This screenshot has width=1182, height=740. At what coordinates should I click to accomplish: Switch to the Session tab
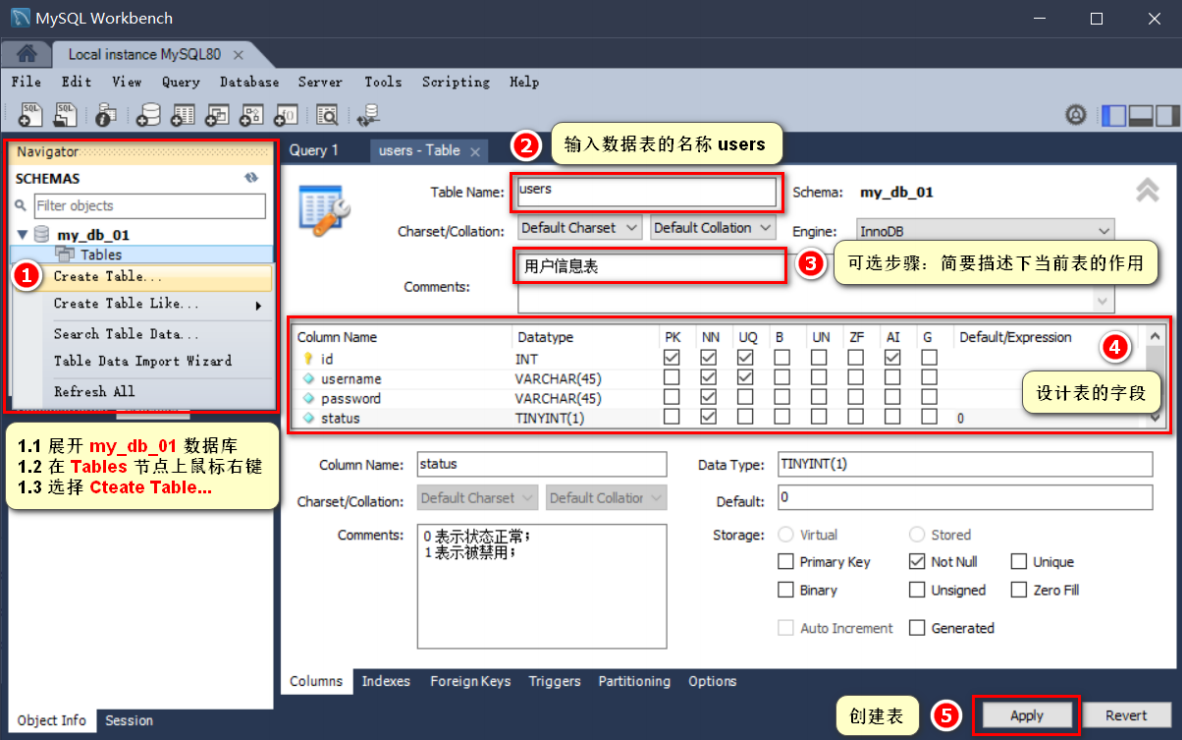click(129, 720)
